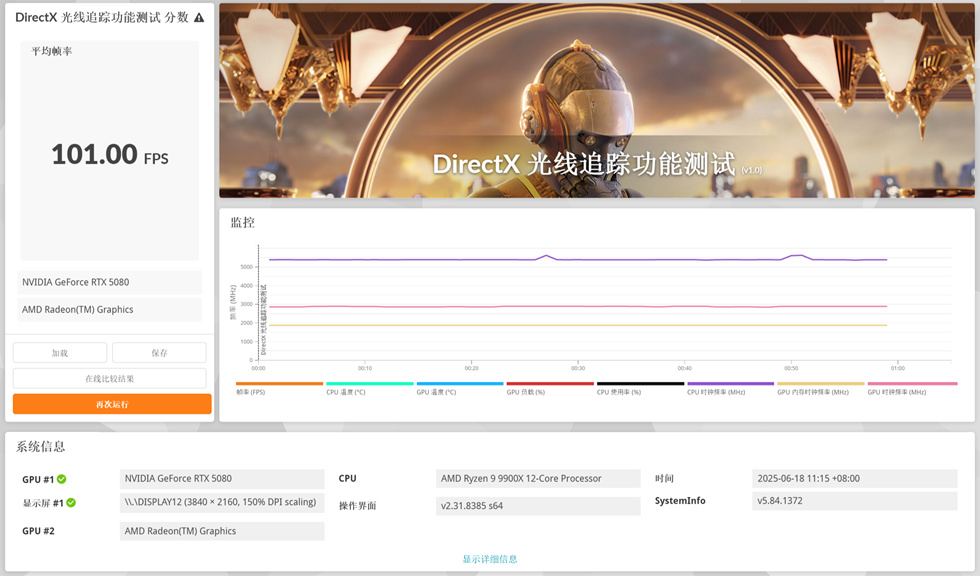Click the 监控 monitoring heading
This screenshot has width=980, height=576.
[x=242, y=222]
